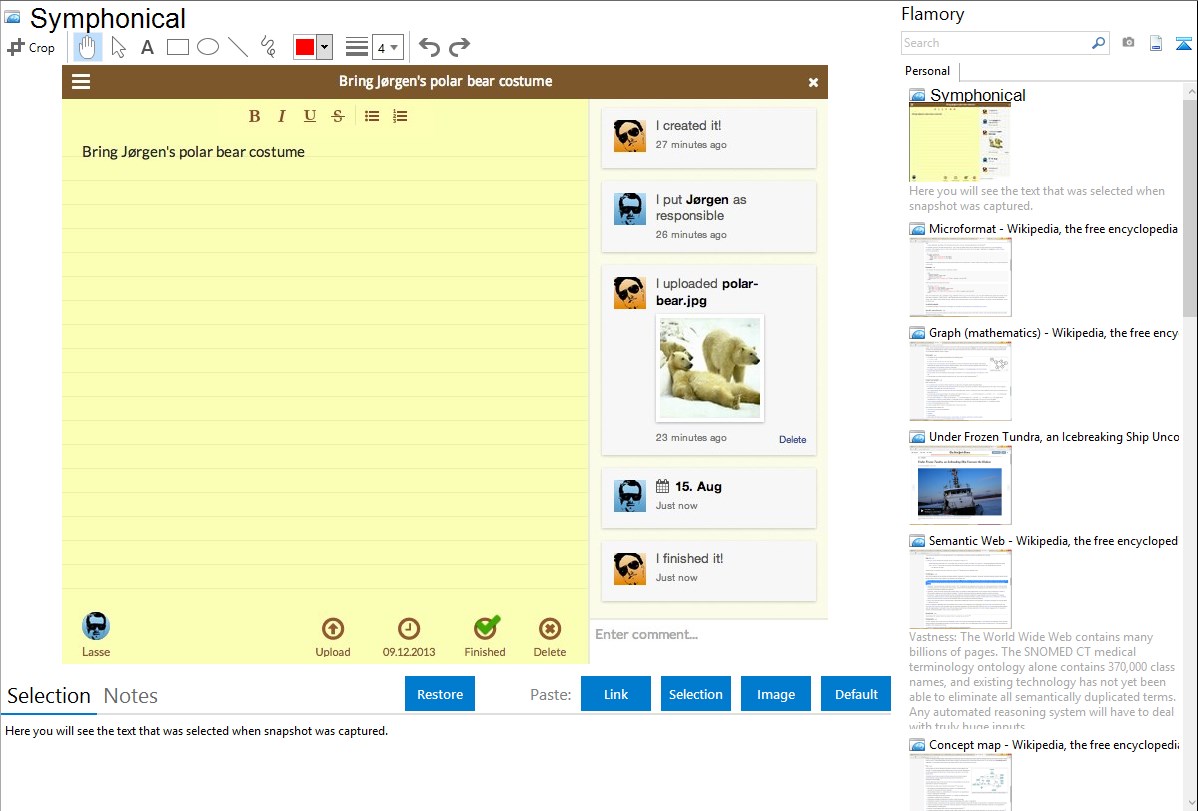1198x811 pixels.
Task: Toggle strikethrough formatting in the note
Action: click(x=338, y=116)
